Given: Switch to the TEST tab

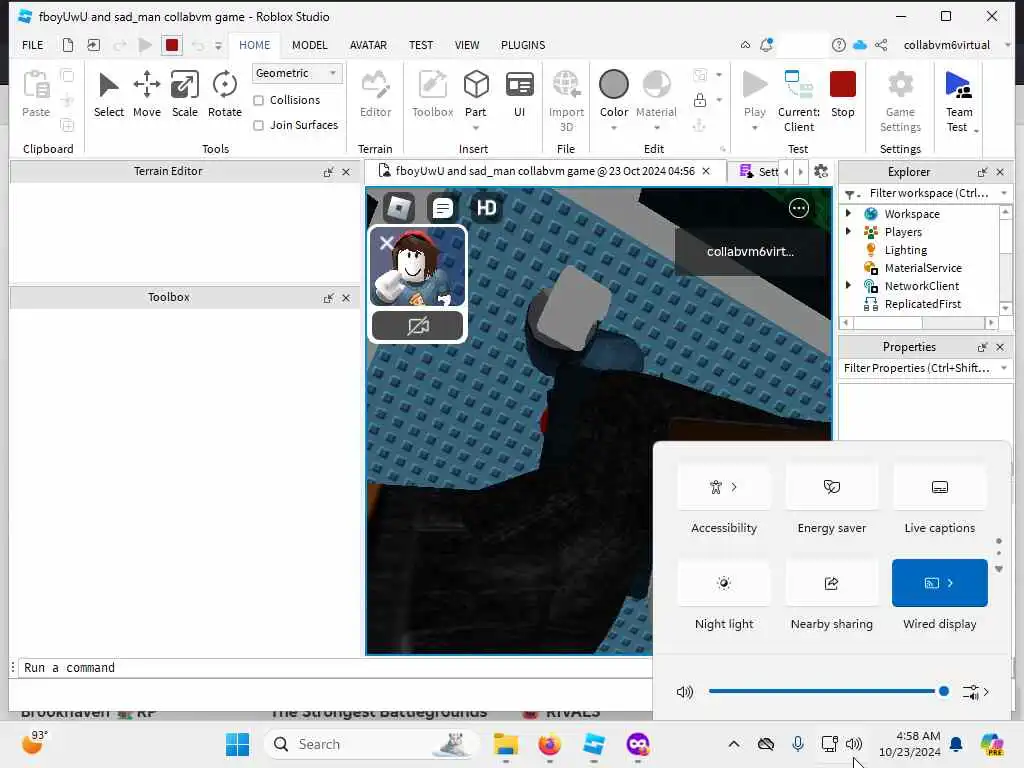Looking at the screenshot, I should 421,45.
